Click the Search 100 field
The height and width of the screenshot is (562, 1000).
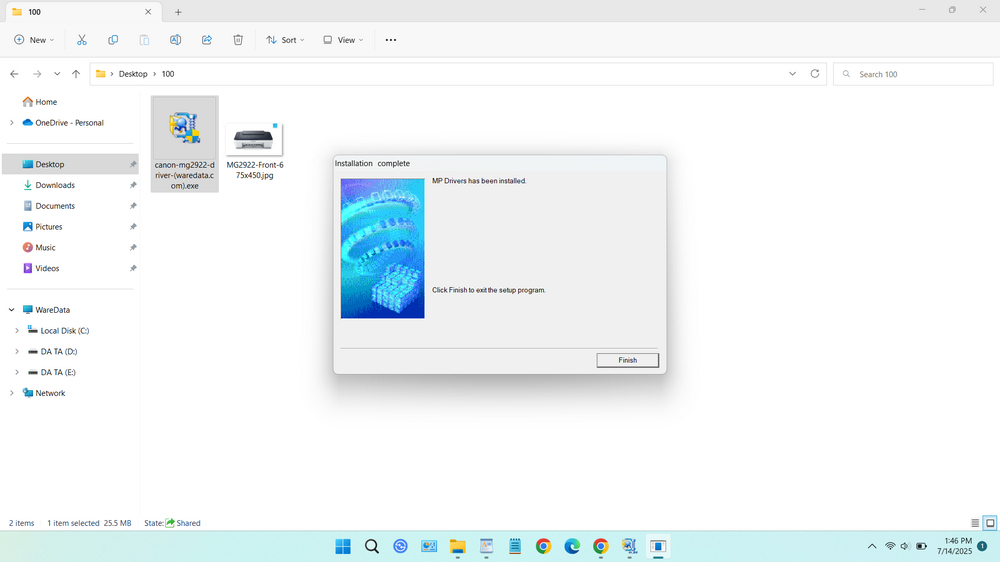913,74
